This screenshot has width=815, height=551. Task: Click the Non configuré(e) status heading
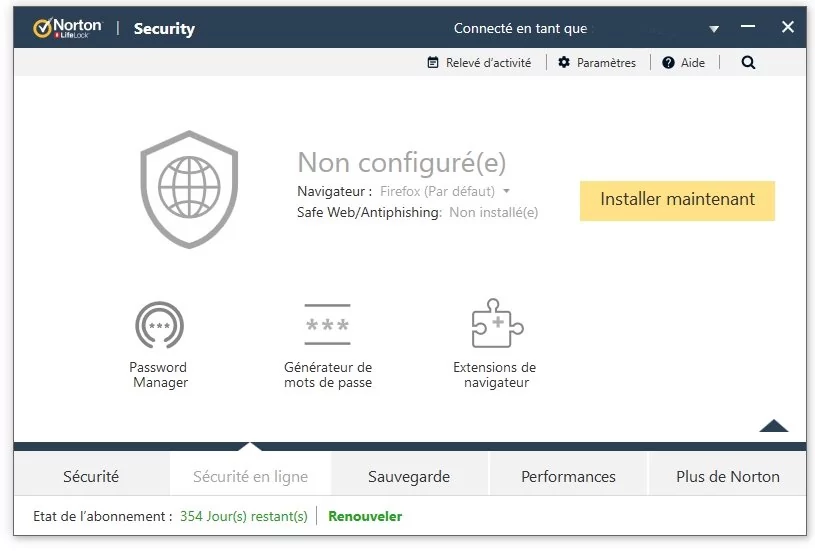point(402,162)
